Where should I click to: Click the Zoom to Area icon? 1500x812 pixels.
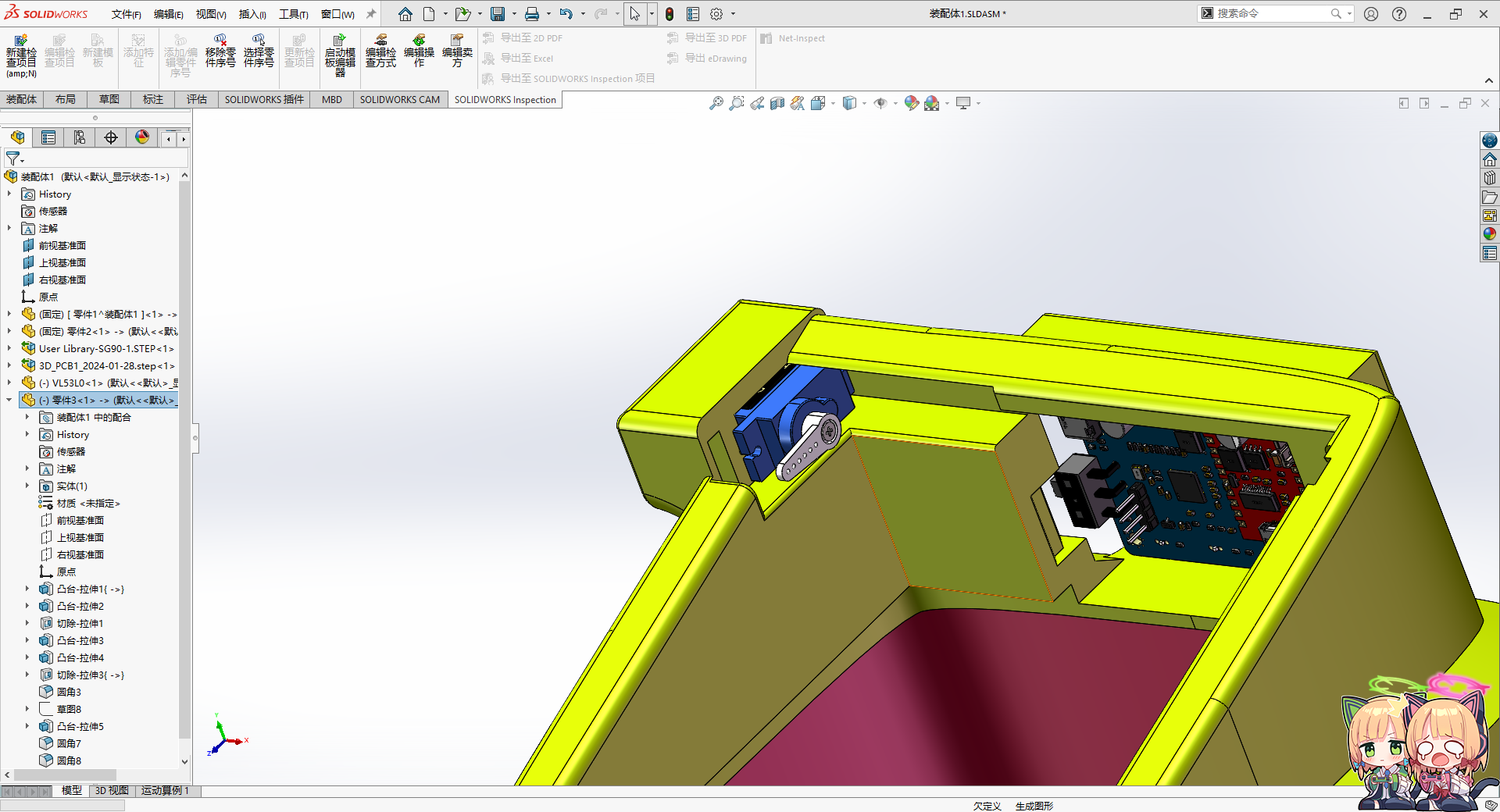[x=737, y=103]
